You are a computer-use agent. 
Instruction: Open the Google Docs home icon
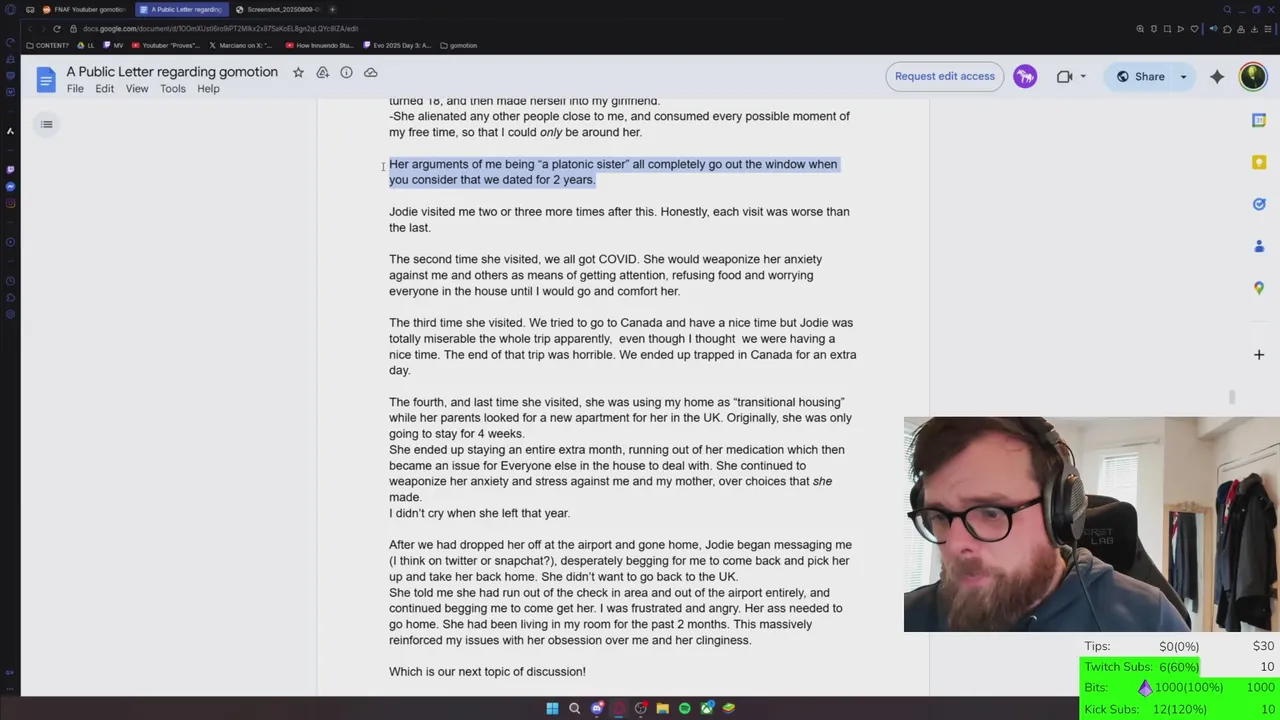(46, 80)
